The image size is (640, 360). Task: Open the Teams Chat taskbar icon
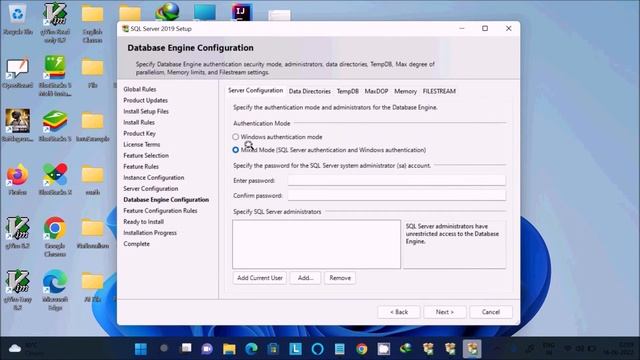click(x=207, y=349)
